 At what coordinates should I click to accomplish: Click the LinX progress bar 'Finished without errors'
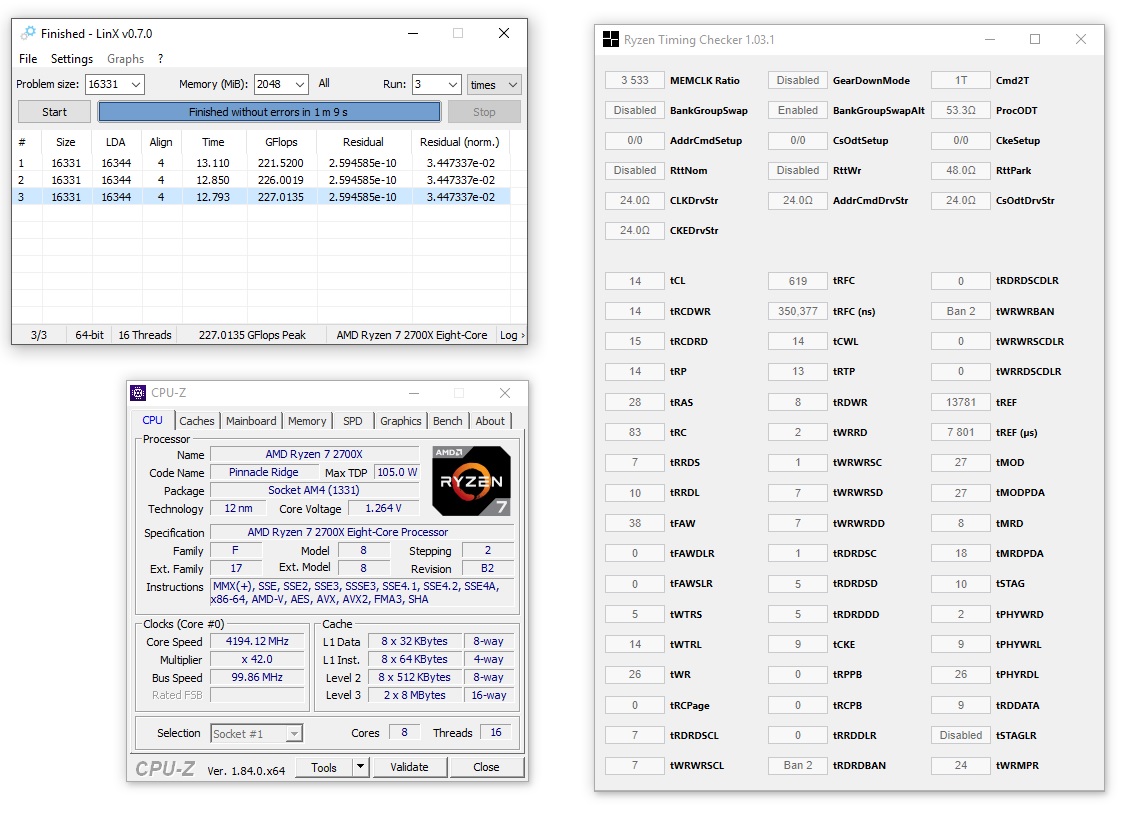(269, 112)
